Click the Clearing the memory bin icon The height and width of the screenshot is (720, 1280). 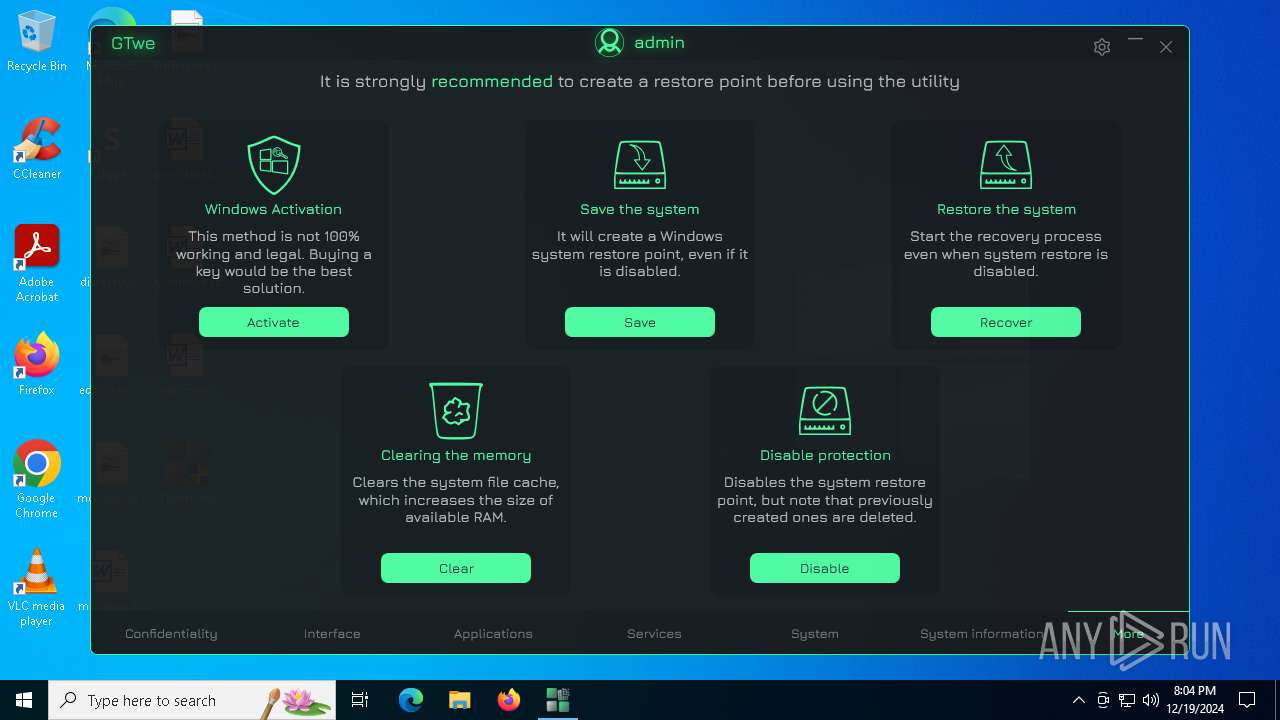[x=456, y=410]
